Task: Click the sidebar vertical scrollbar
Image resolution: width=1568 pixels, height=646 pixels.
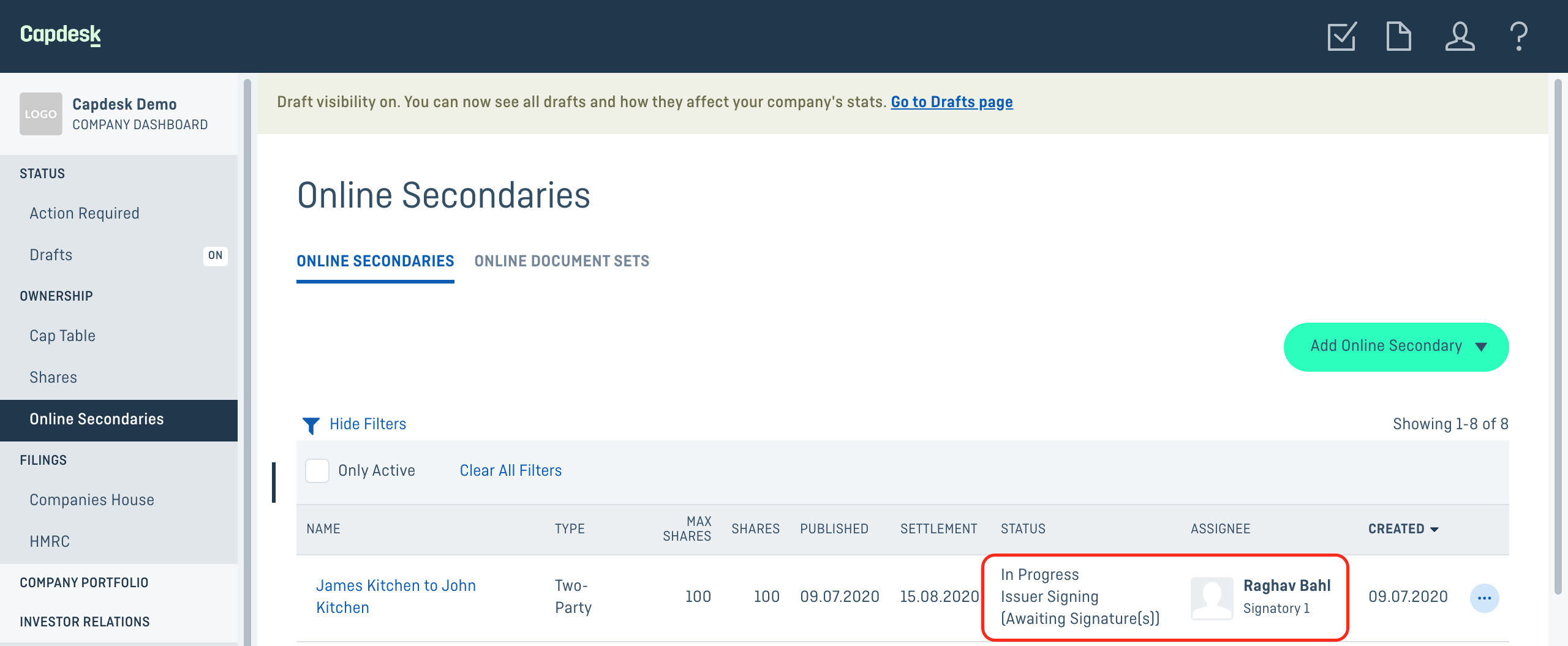Action: tap(247, 361)
